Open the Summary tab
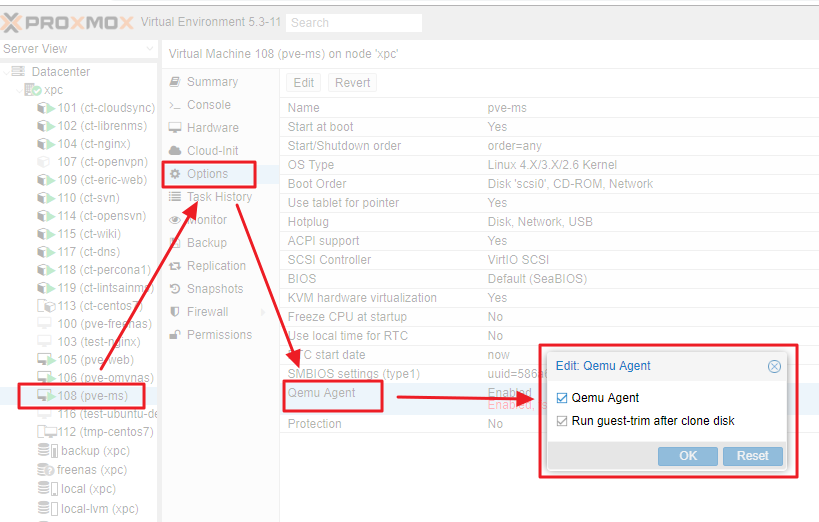819x522 pixels. 220,82
